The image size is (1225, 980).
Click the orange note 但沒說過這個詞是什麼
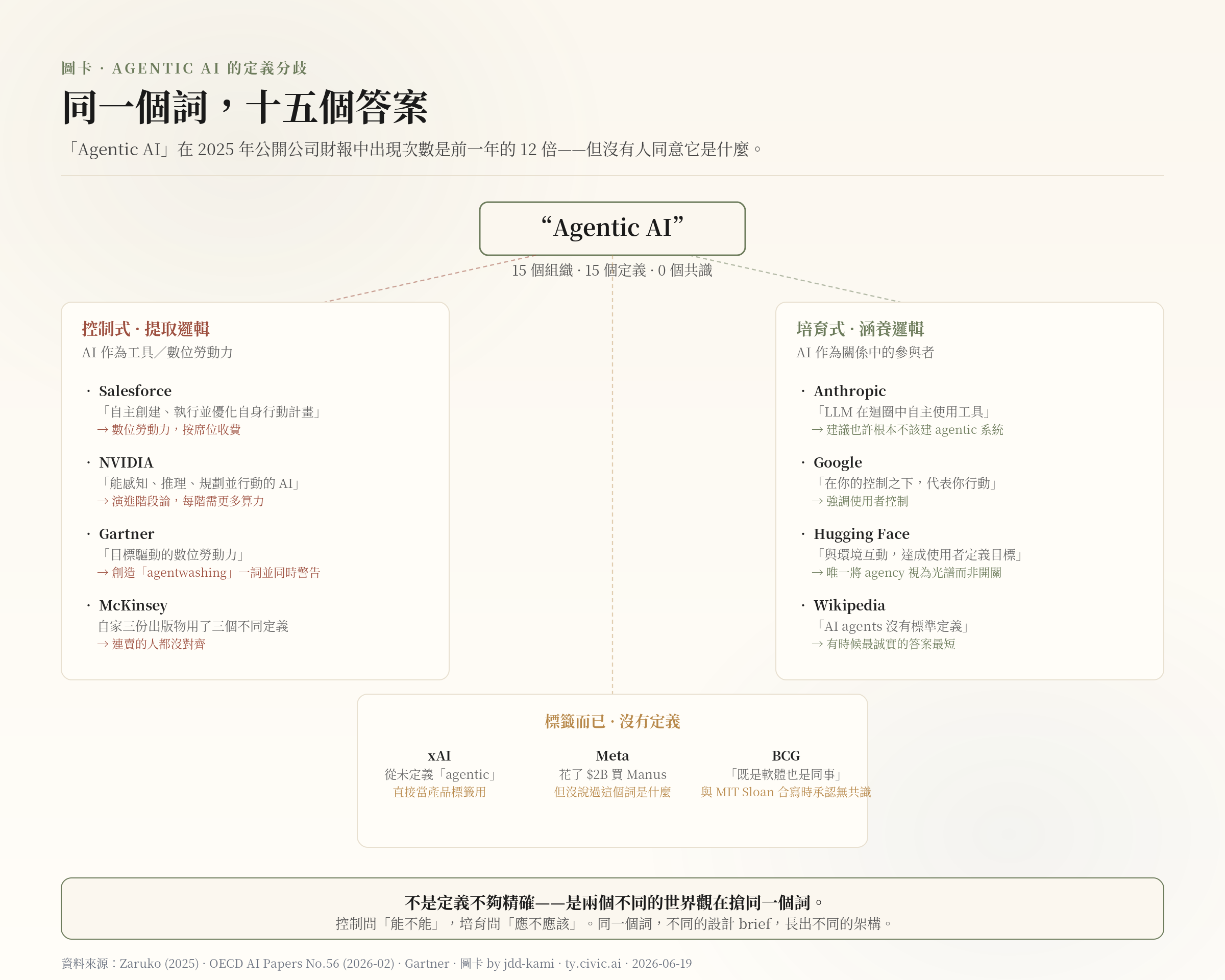(x=612, y=792)
